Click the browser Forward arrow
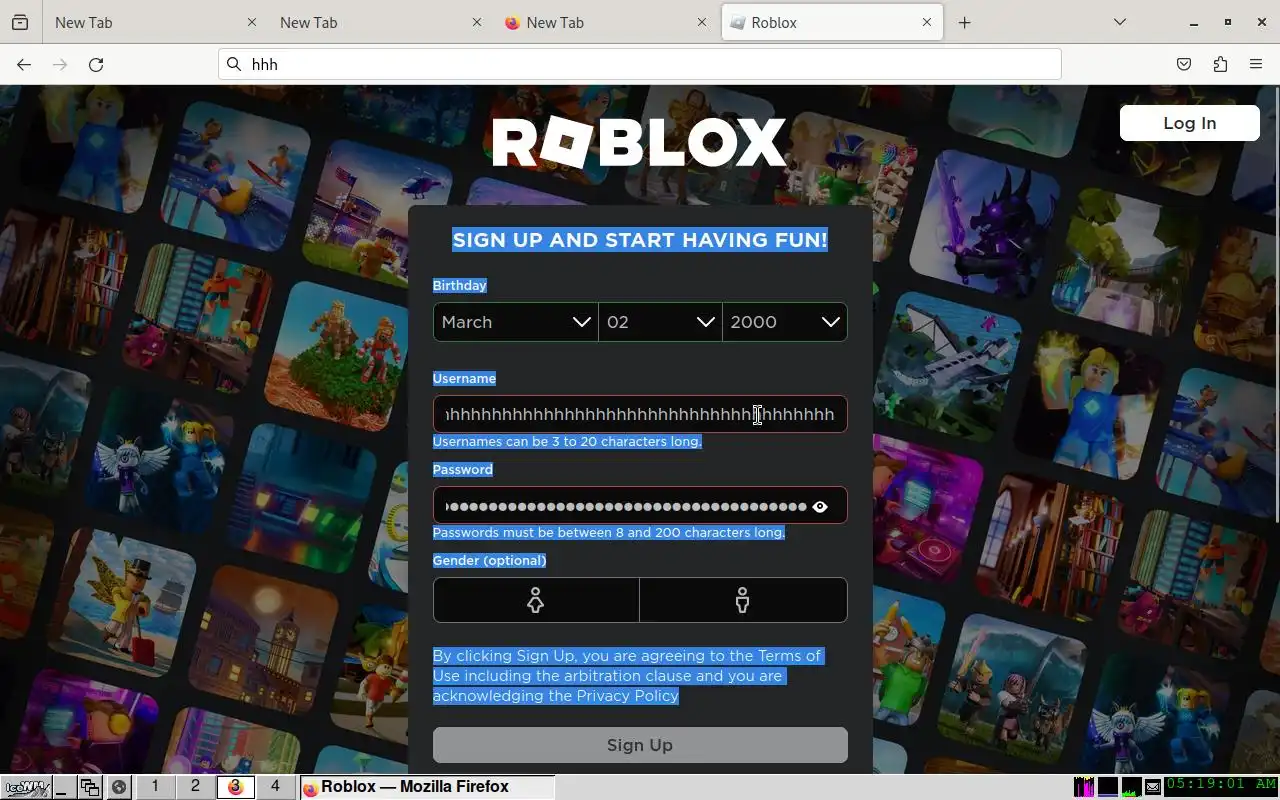The image size is (1280, 800). (60, 64)
